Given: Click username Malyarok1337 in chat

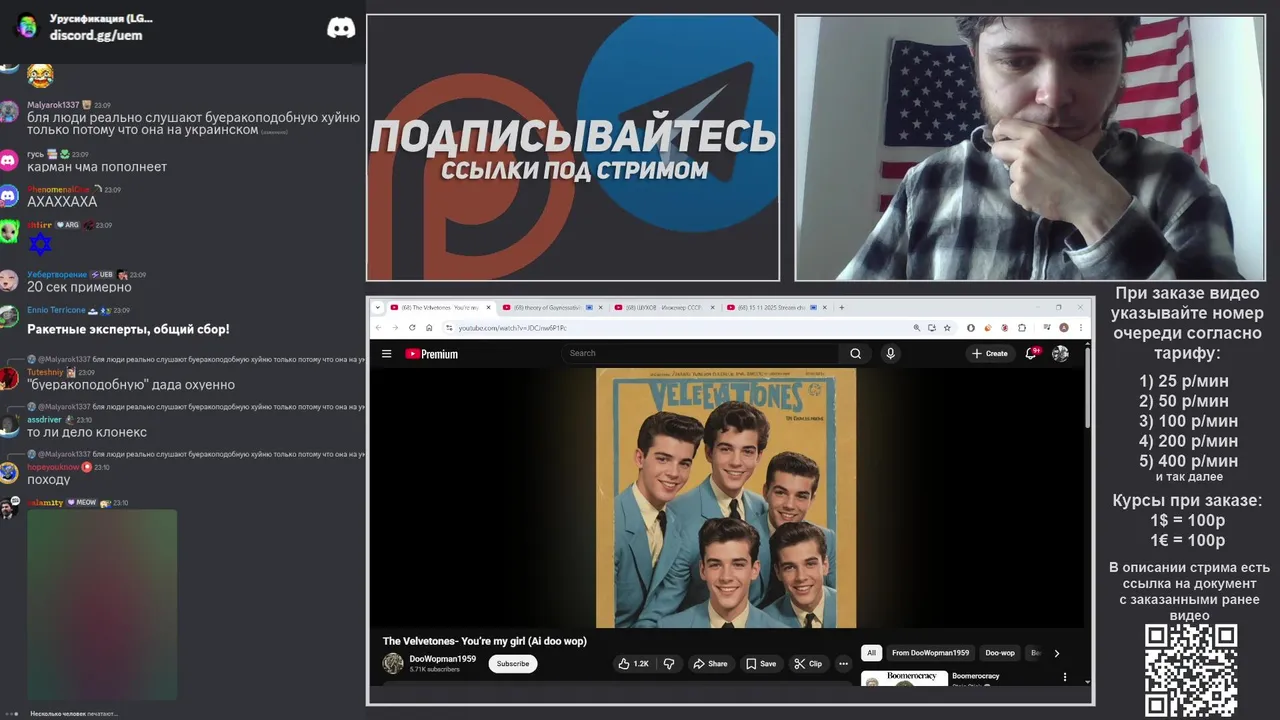Looking at the screenshot, I should point(53,105).
